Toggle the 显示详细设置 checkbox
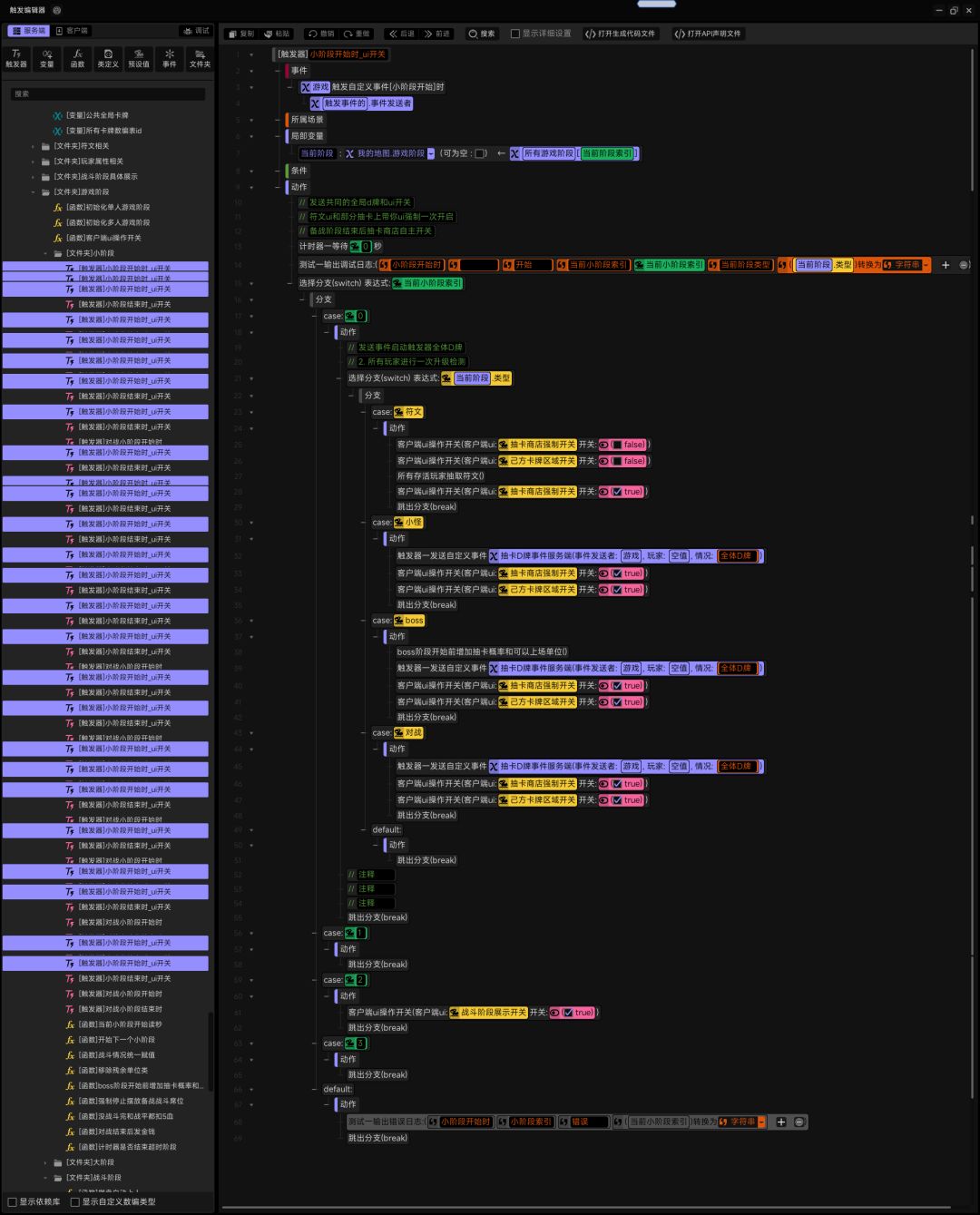The width and height of the screenshot is (980, 1215). click(515, 34)
